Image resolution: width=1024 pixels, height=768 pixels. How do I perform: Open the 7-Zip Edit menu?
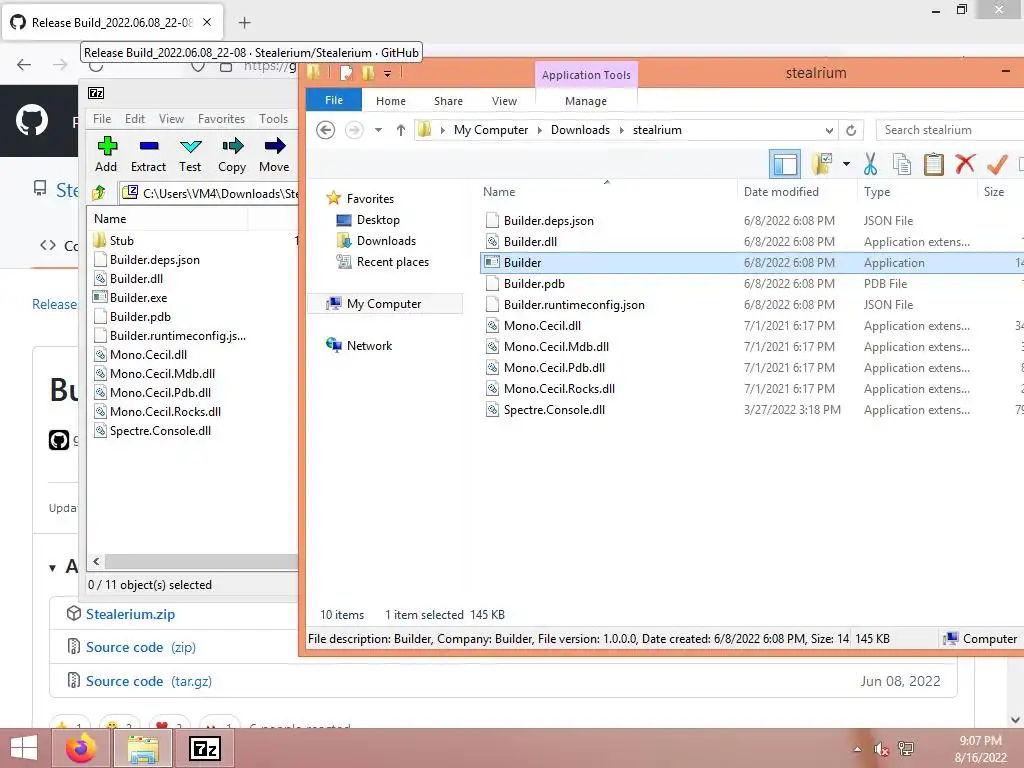tap(135, 119)
